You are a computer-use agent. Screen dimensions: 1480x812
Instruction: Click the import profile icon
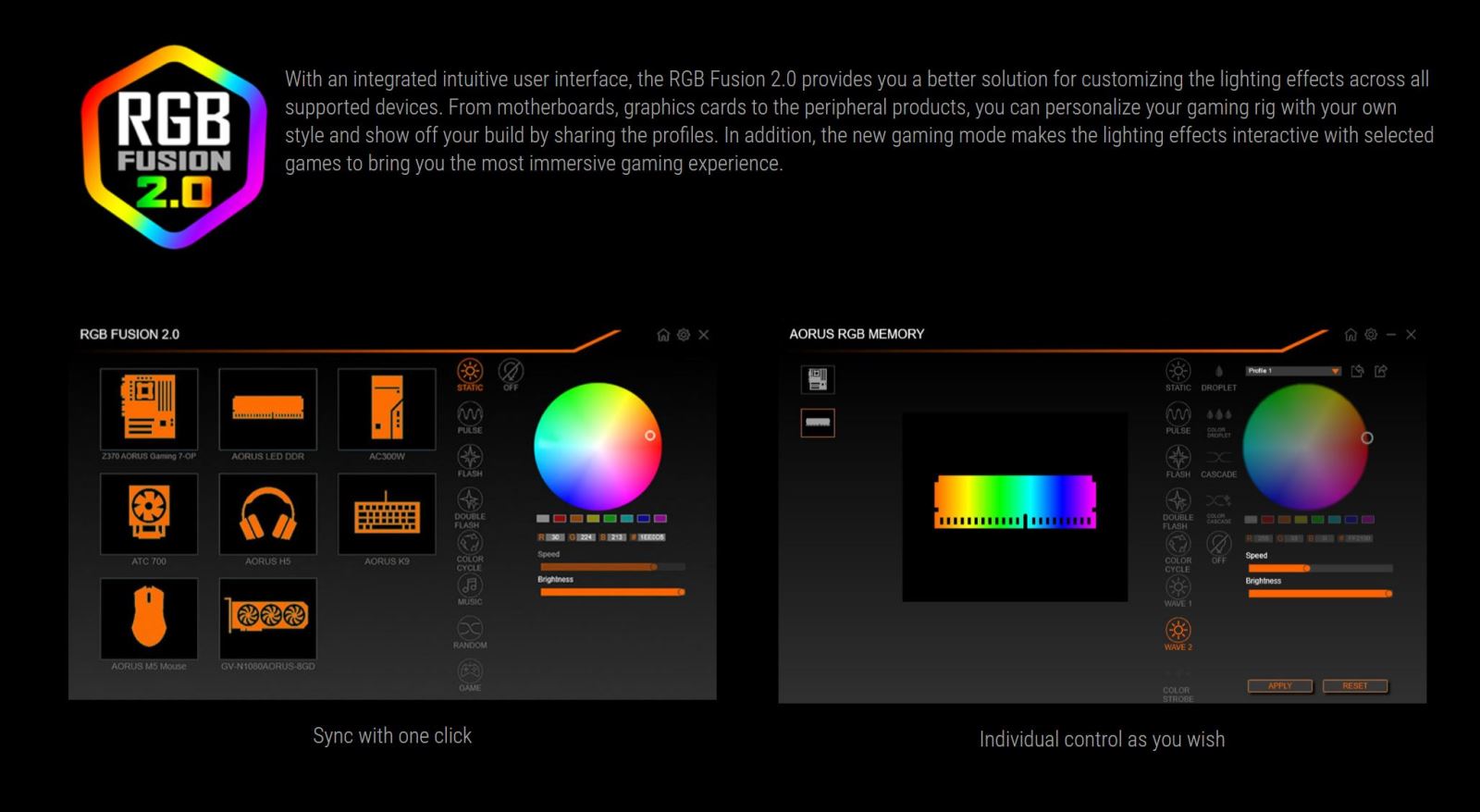pyautogui.click(x=1358, y=371)
